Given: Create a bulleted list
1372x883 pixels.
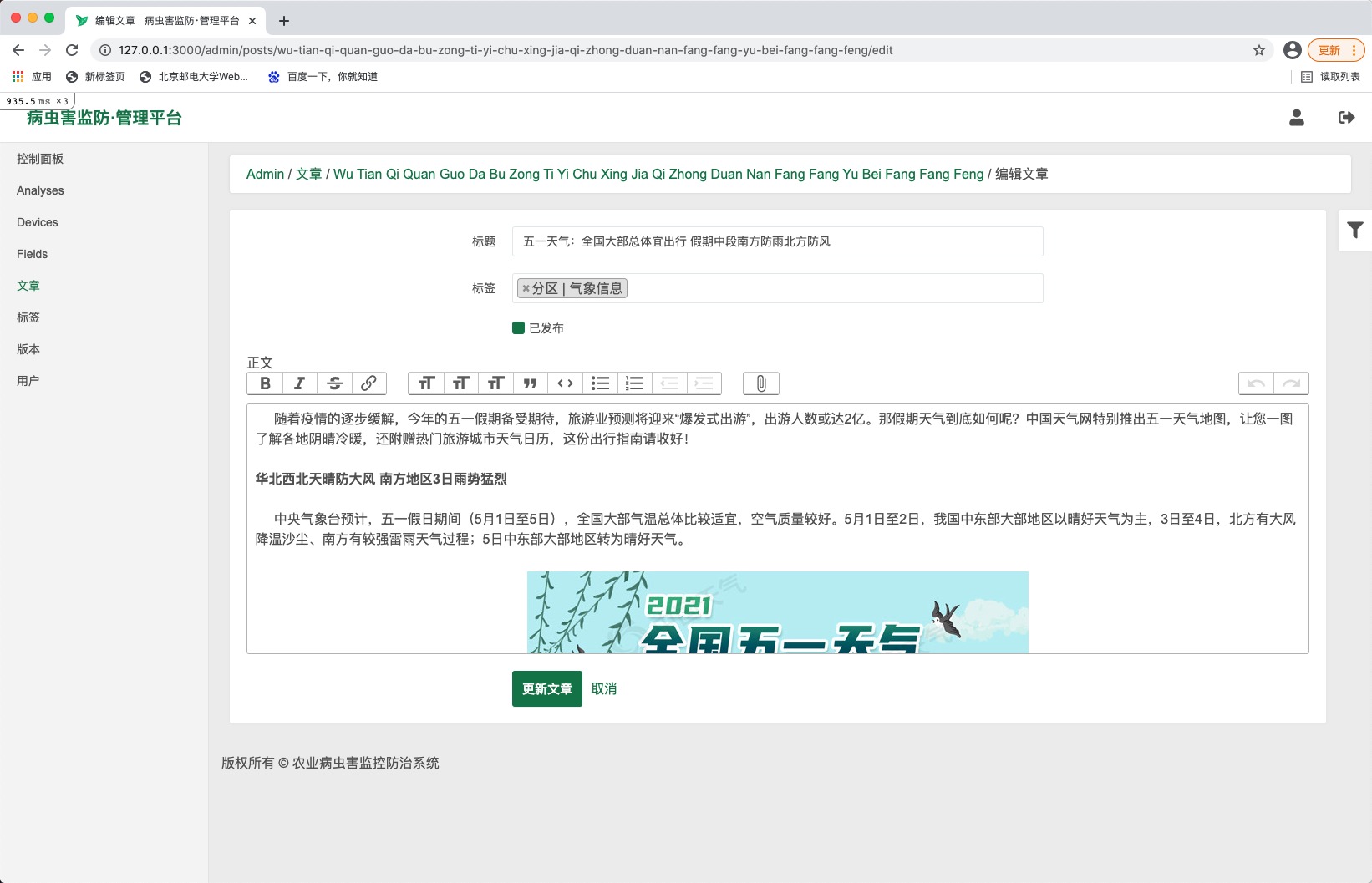Looking at the screenshot, I should [x=600, y=383].
